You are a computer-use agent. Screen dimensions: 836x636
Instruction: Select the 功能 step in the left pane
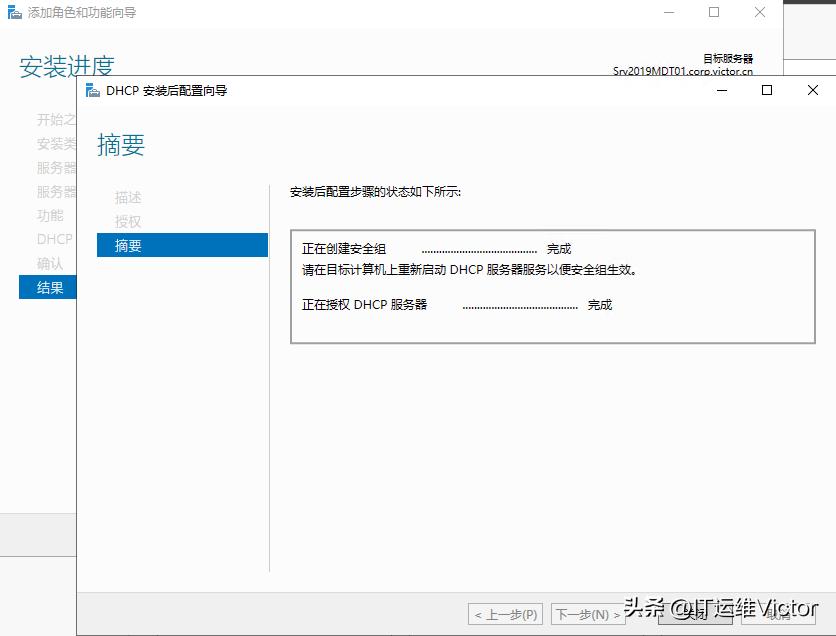[50, 215]
